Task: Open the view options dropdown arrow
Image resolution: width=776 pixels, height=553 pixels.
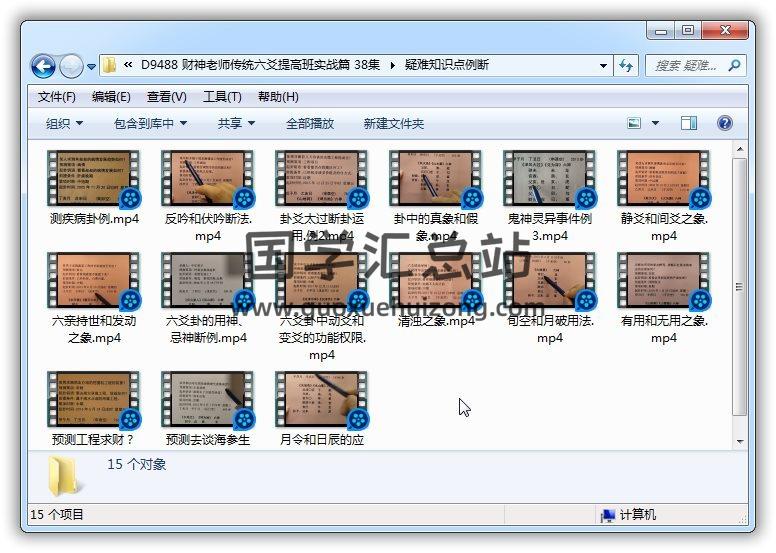Action: coord(655,123)
